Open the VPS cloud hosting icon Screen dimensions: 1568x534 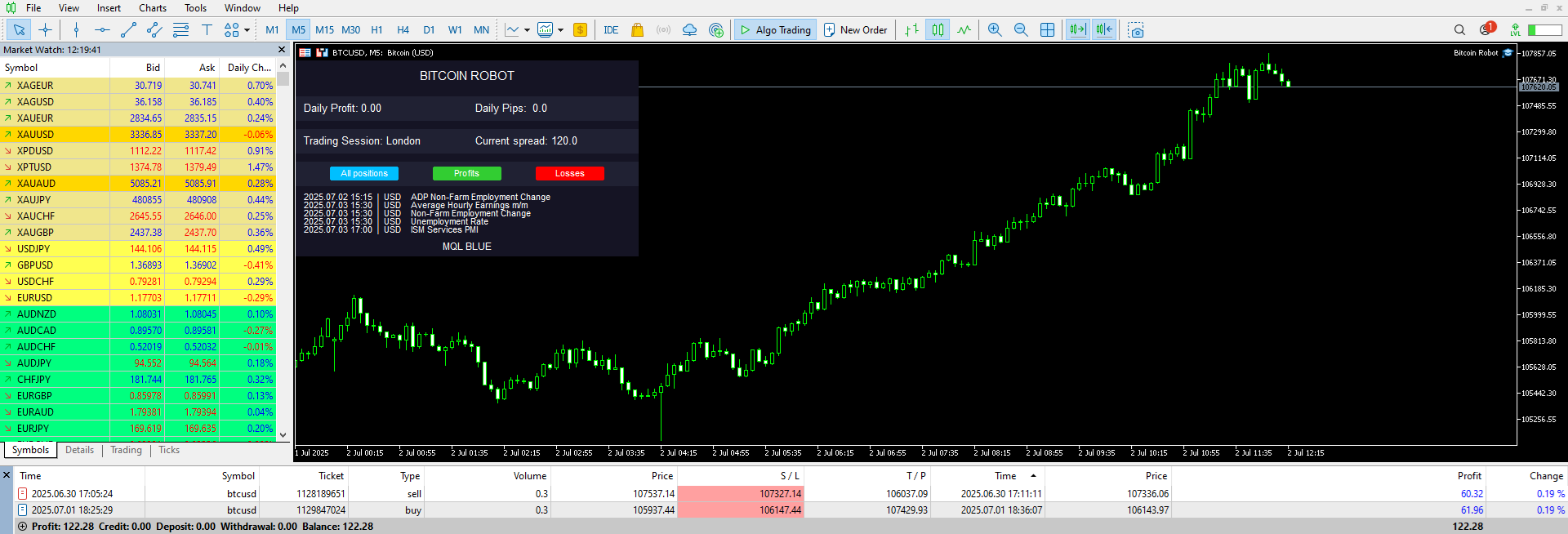click(x=690, y=30)
